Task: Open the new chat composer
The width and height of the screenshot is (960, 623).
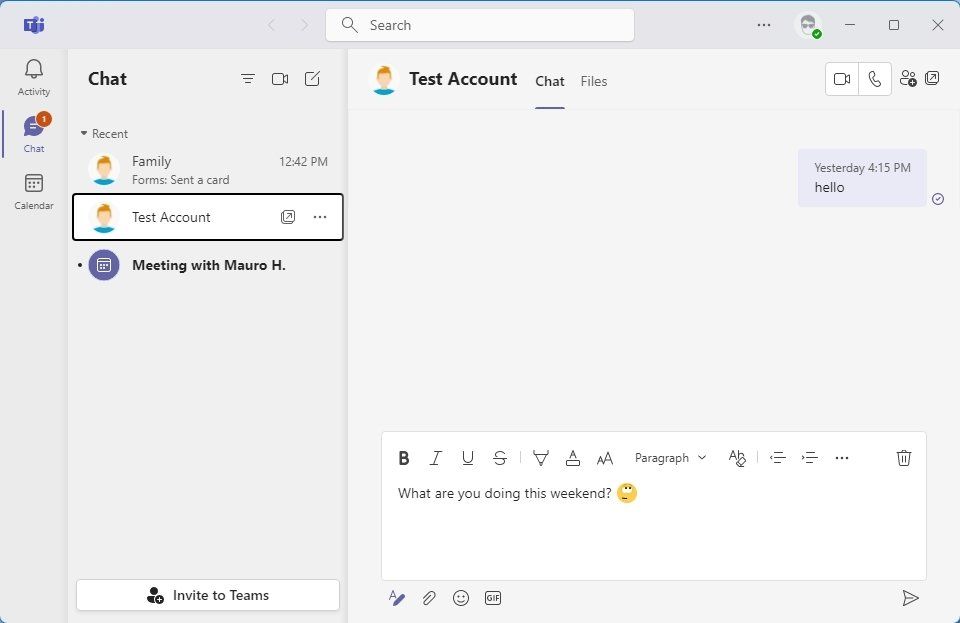Action: point(312,78)
